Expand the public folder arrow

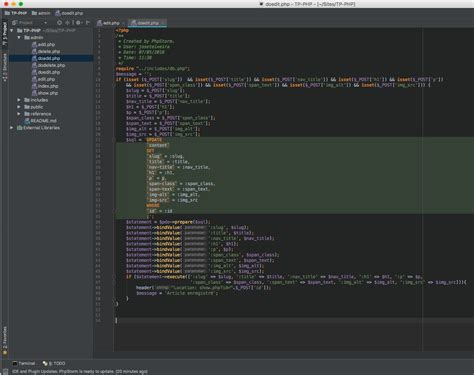pos(19,107)
